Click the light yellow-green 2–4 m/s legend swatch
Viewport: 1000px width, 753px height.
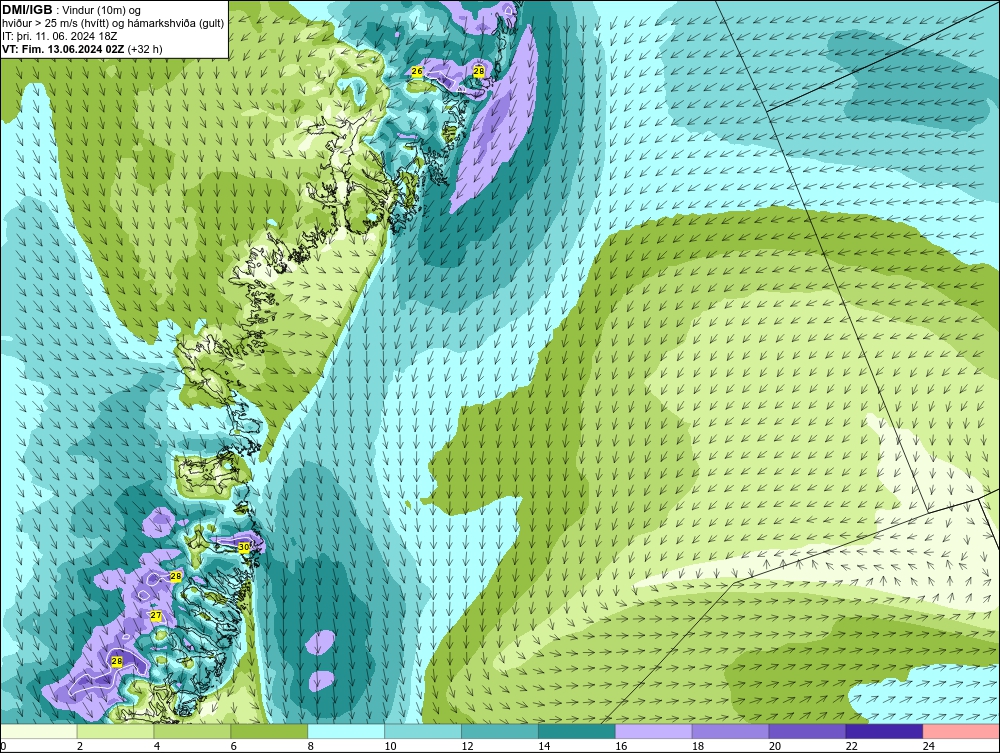(x=115, y=731)
